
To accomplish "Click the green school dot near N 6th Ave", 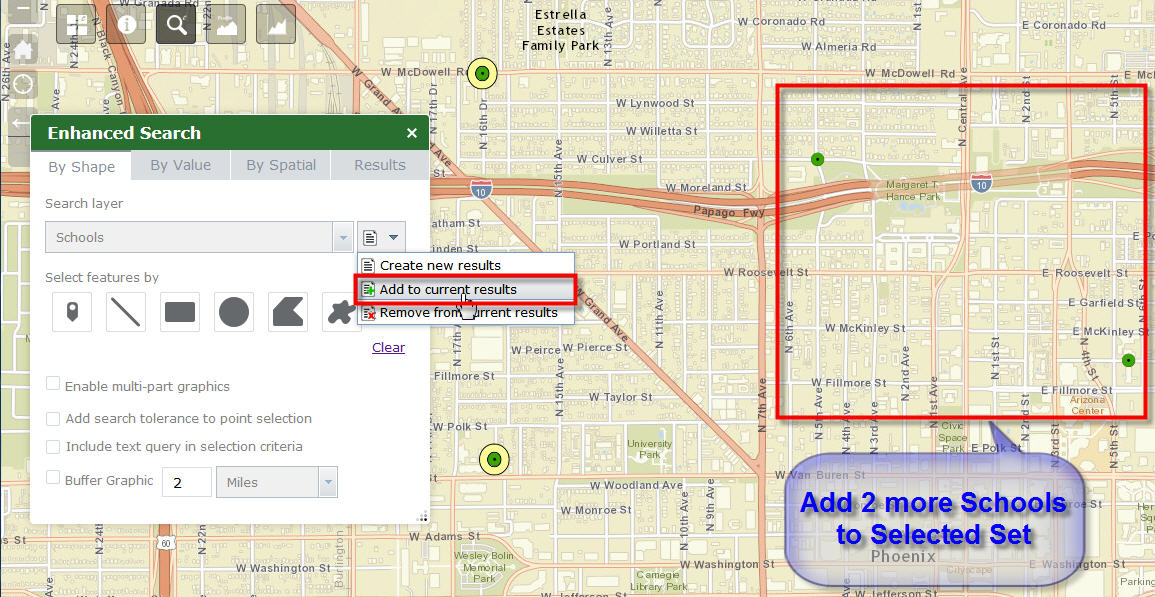I will click(816, 159).
